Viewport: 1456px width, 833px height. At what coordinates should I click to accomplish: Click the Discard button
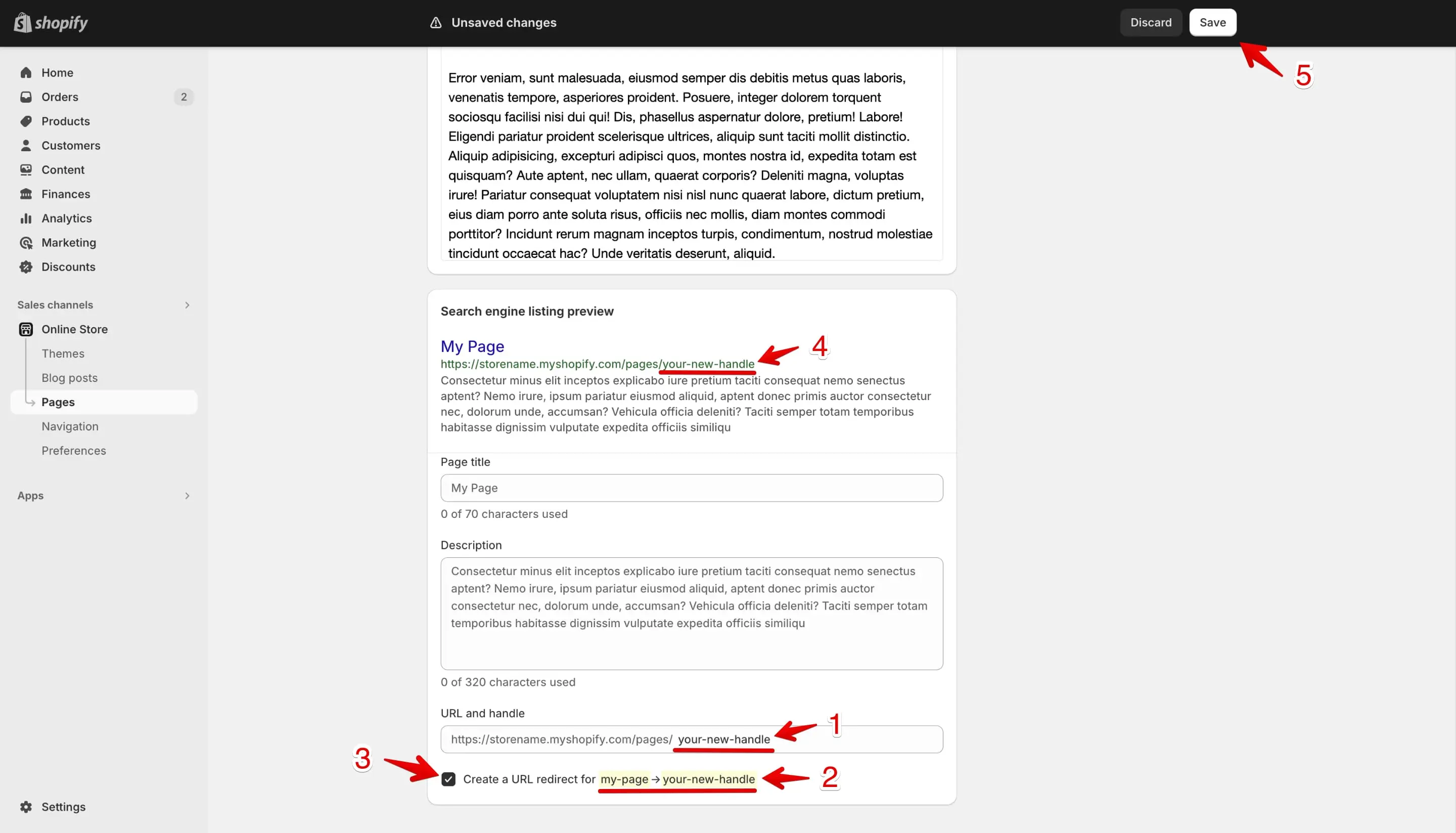(1151, 22)
